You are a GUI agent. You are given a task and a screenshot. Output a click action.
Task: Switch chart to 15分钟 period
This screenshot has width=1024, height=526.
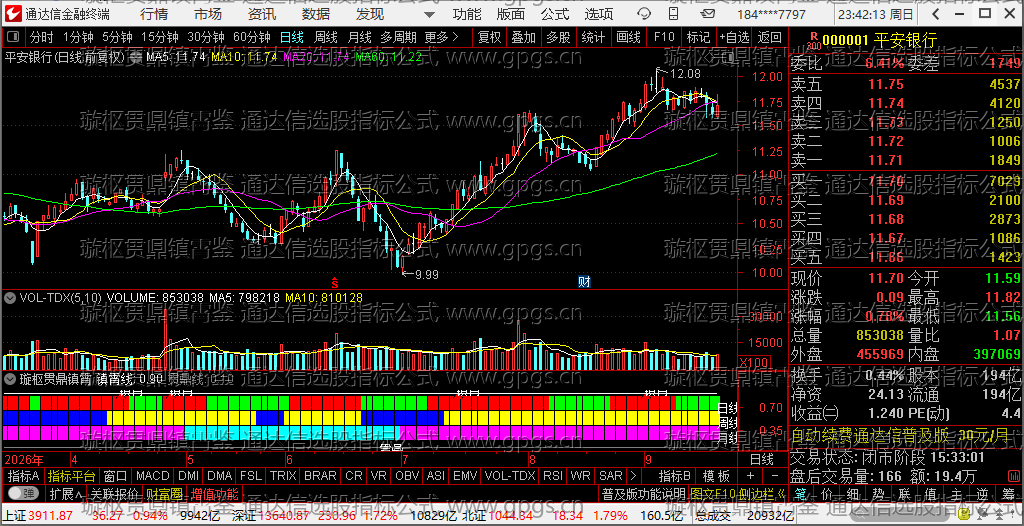tap(159, 37)
